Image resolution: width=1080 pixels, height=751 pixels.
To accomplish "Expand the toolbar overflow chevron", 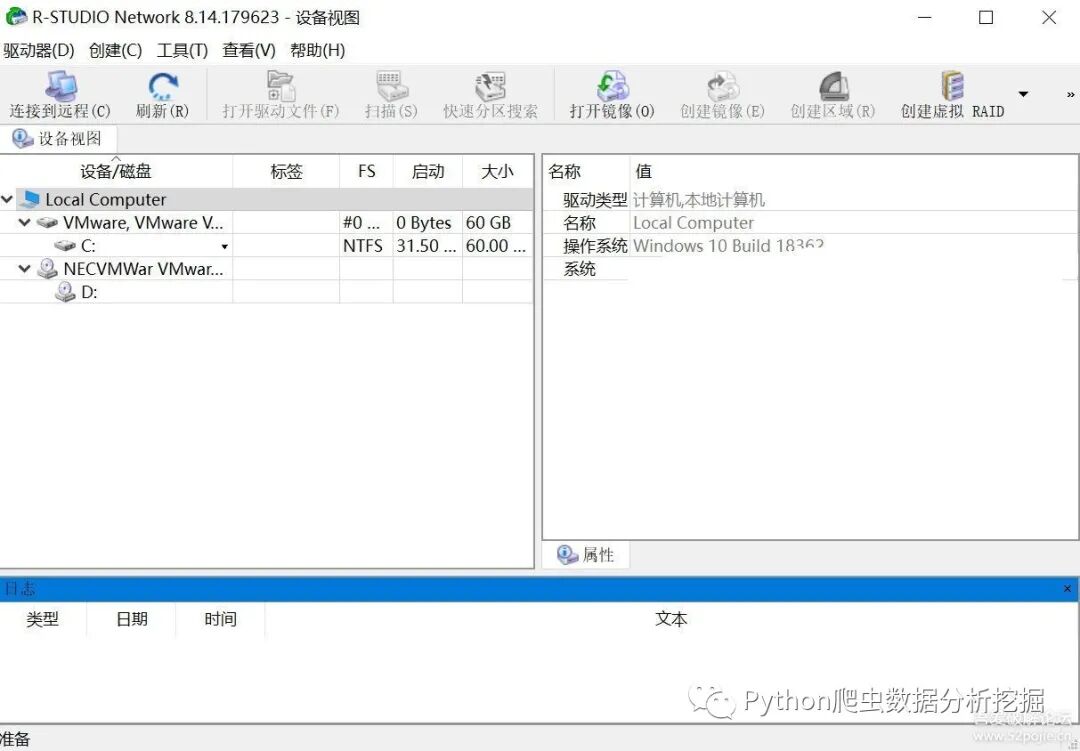I will click(1070, 94).
